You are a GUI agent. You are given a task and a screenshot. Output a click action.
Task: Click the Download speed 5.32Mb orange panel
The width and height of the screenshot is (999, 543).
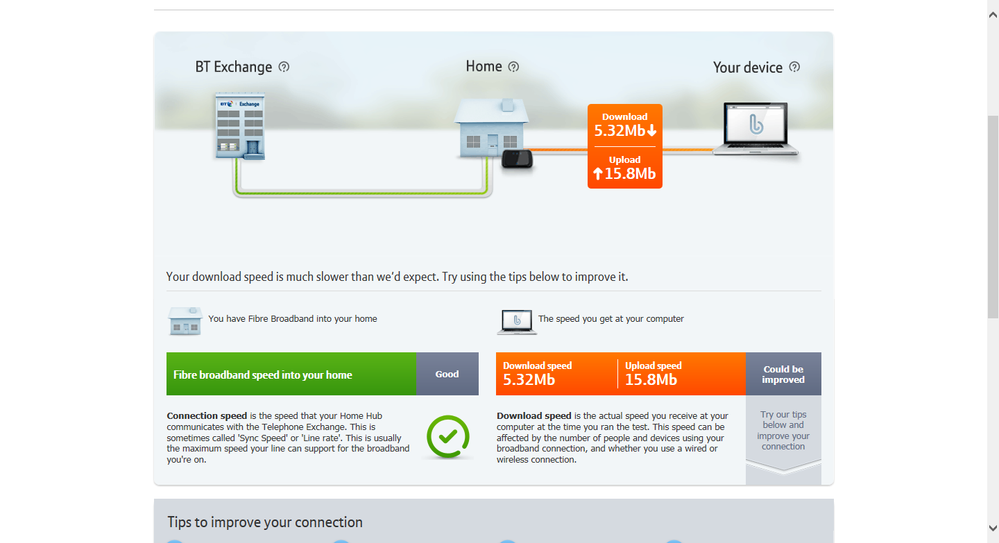[556, 374]
